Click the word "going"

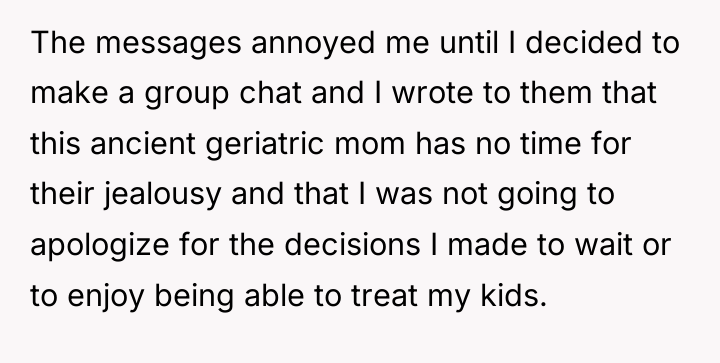[x=537, y=195]
